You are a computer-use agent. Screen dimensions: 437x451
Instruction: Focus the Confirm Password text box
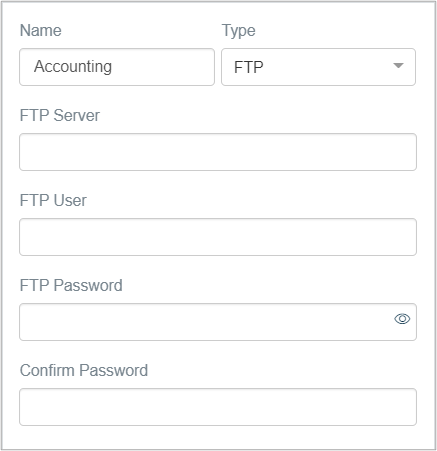tap(218, 407)
